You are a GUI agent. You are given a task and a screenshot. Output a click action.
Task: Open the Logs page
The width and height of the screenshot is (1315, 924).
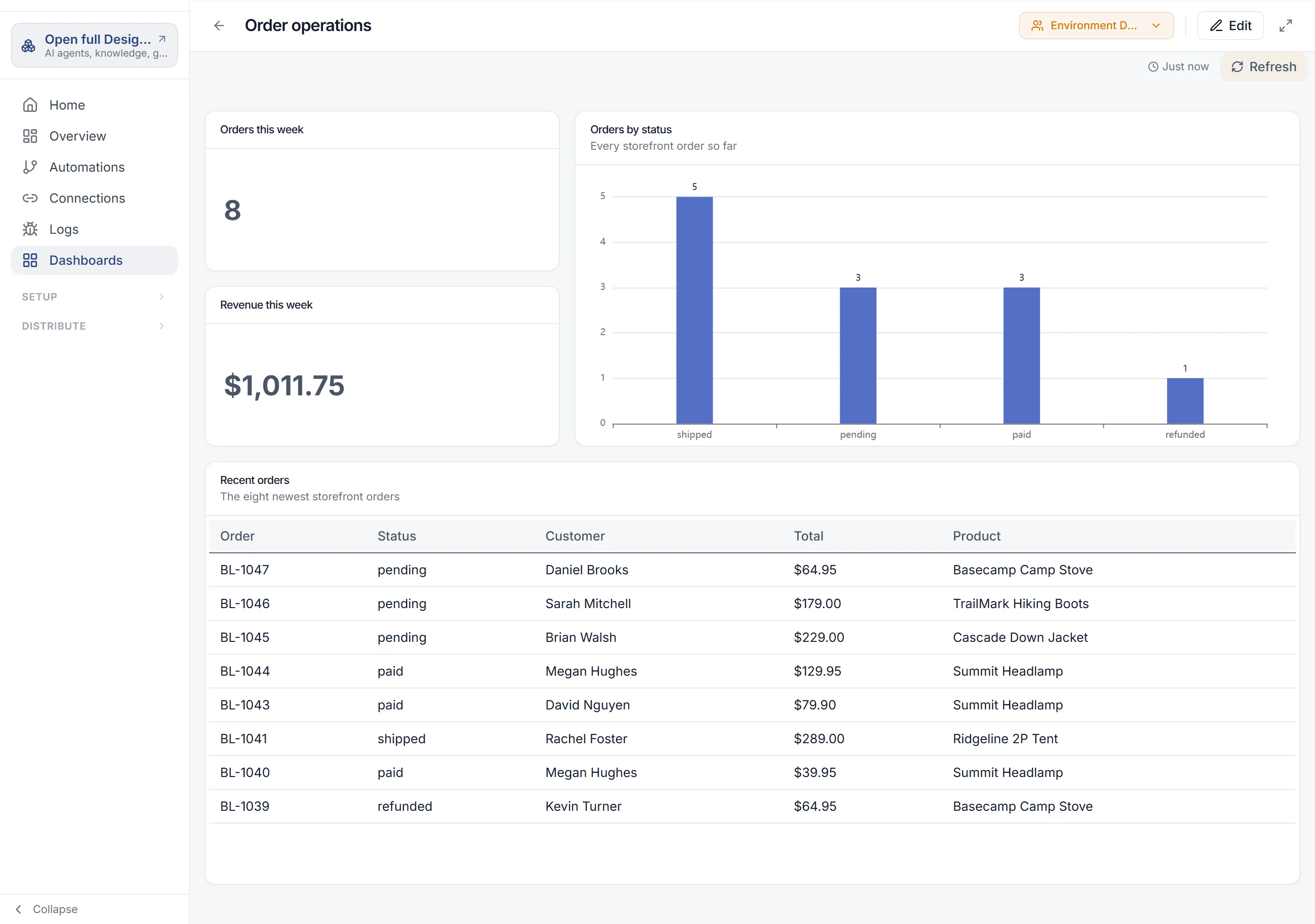click(94, 229)
